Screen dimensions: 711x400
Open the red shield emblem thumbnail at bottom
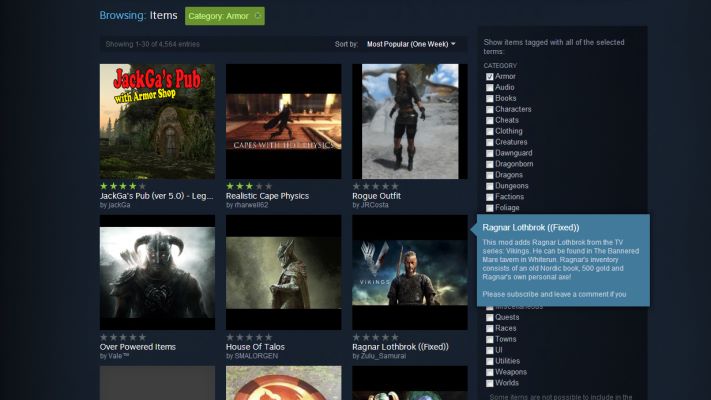(x=283, y=383)
